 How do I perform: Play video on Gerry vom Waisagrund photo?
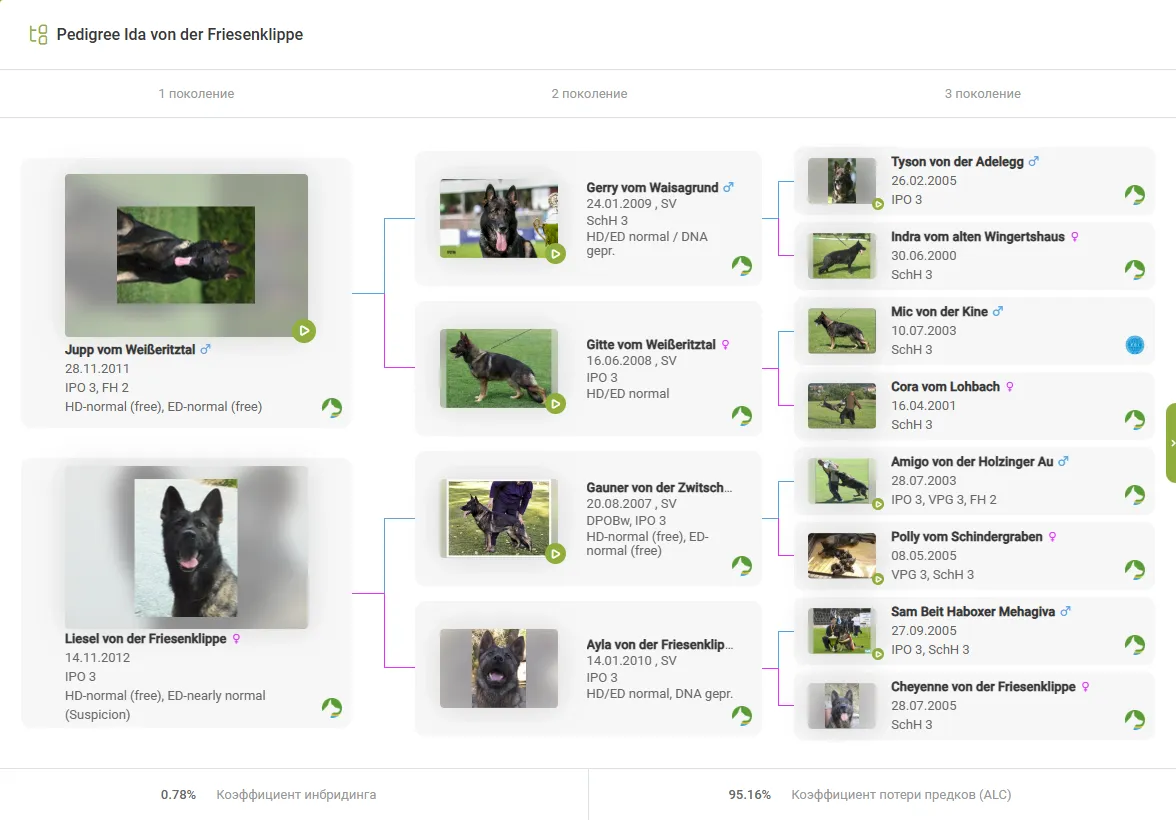pos(556,254)
